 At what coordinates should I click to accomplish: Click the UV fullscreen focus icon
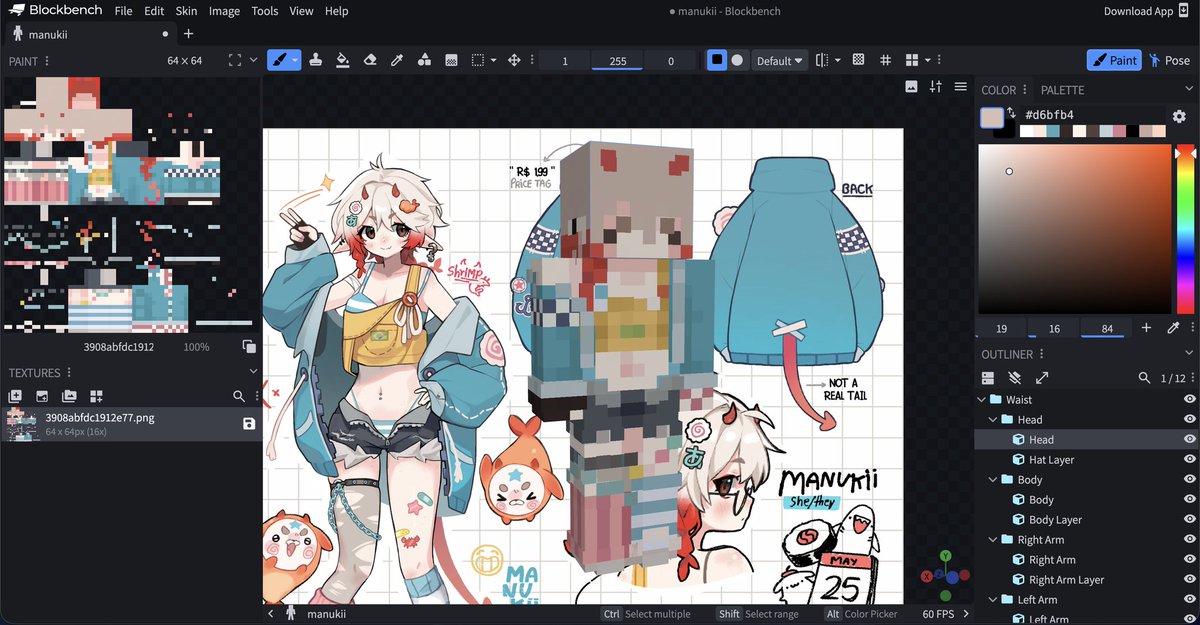pyautogui.click(x=235, y=60)
